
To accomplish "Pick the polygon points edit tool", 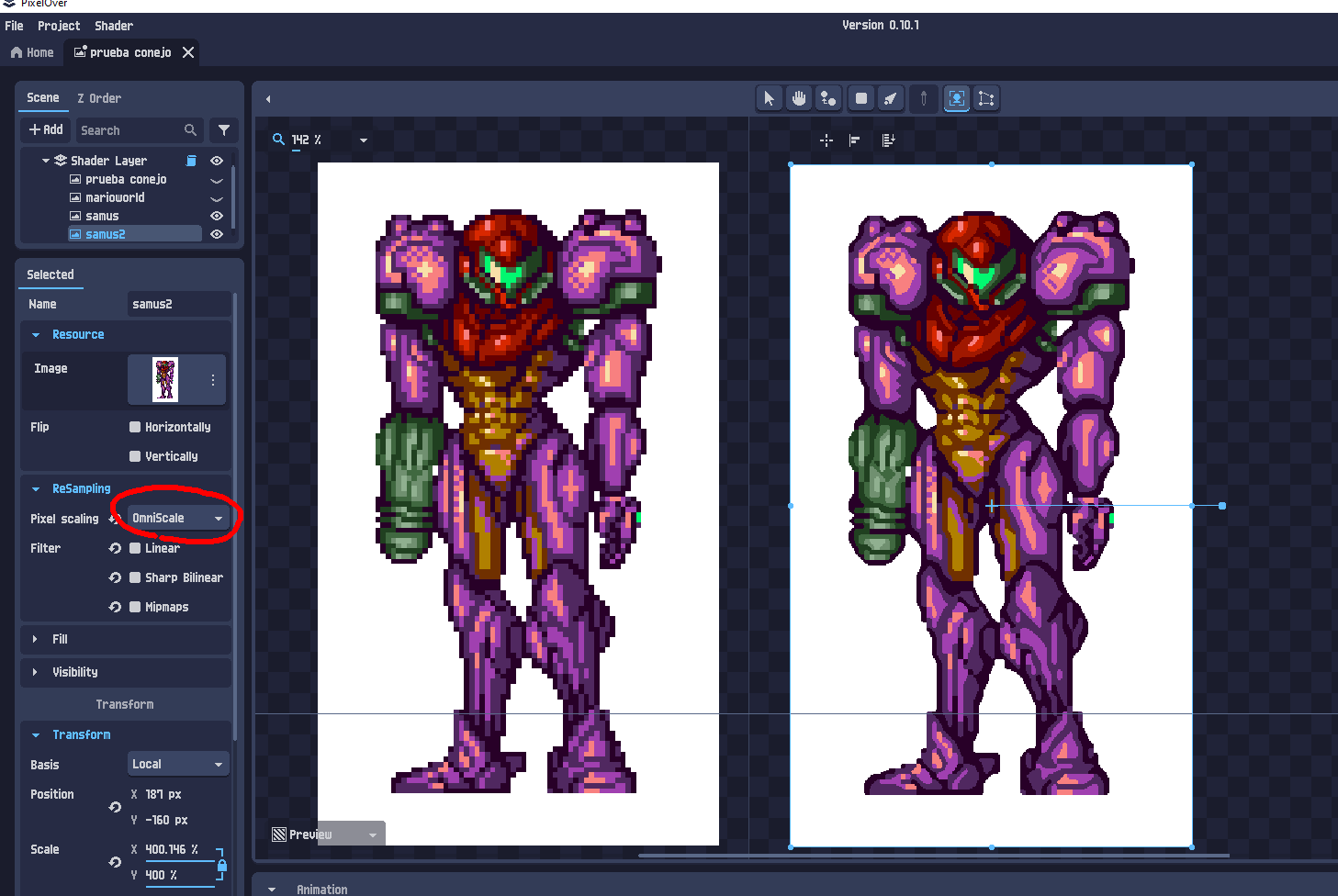I will [x=985, y=98].
